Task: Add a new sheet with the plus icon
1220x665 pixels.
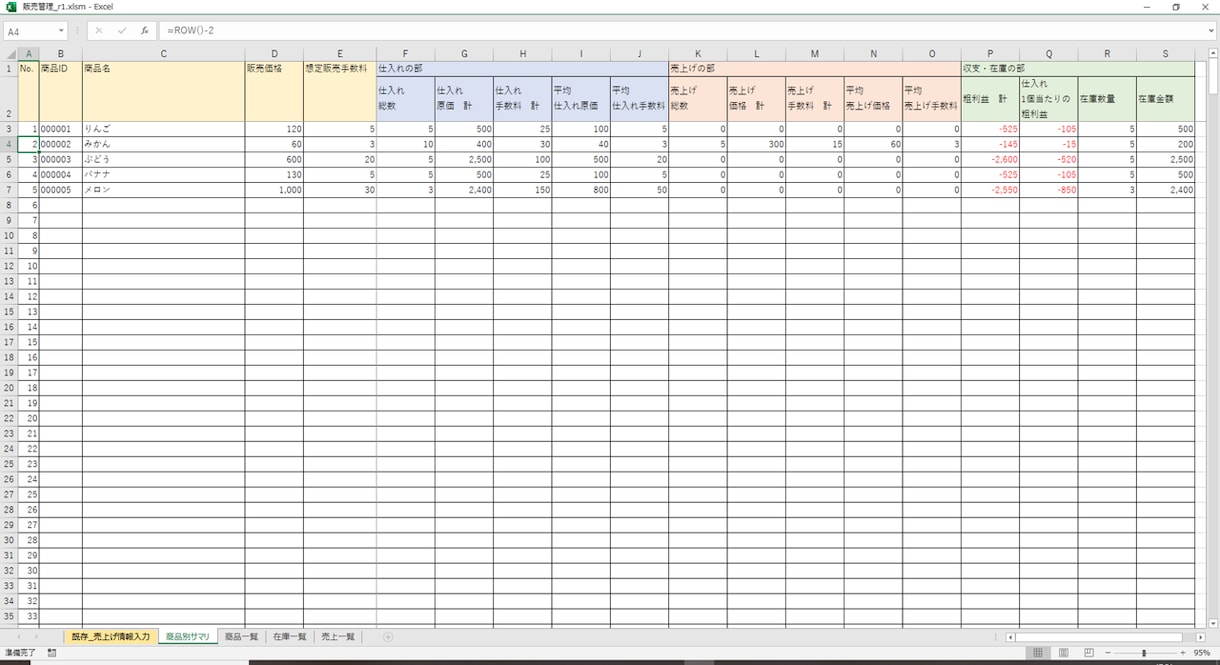Action: click(x=388, y=637)
